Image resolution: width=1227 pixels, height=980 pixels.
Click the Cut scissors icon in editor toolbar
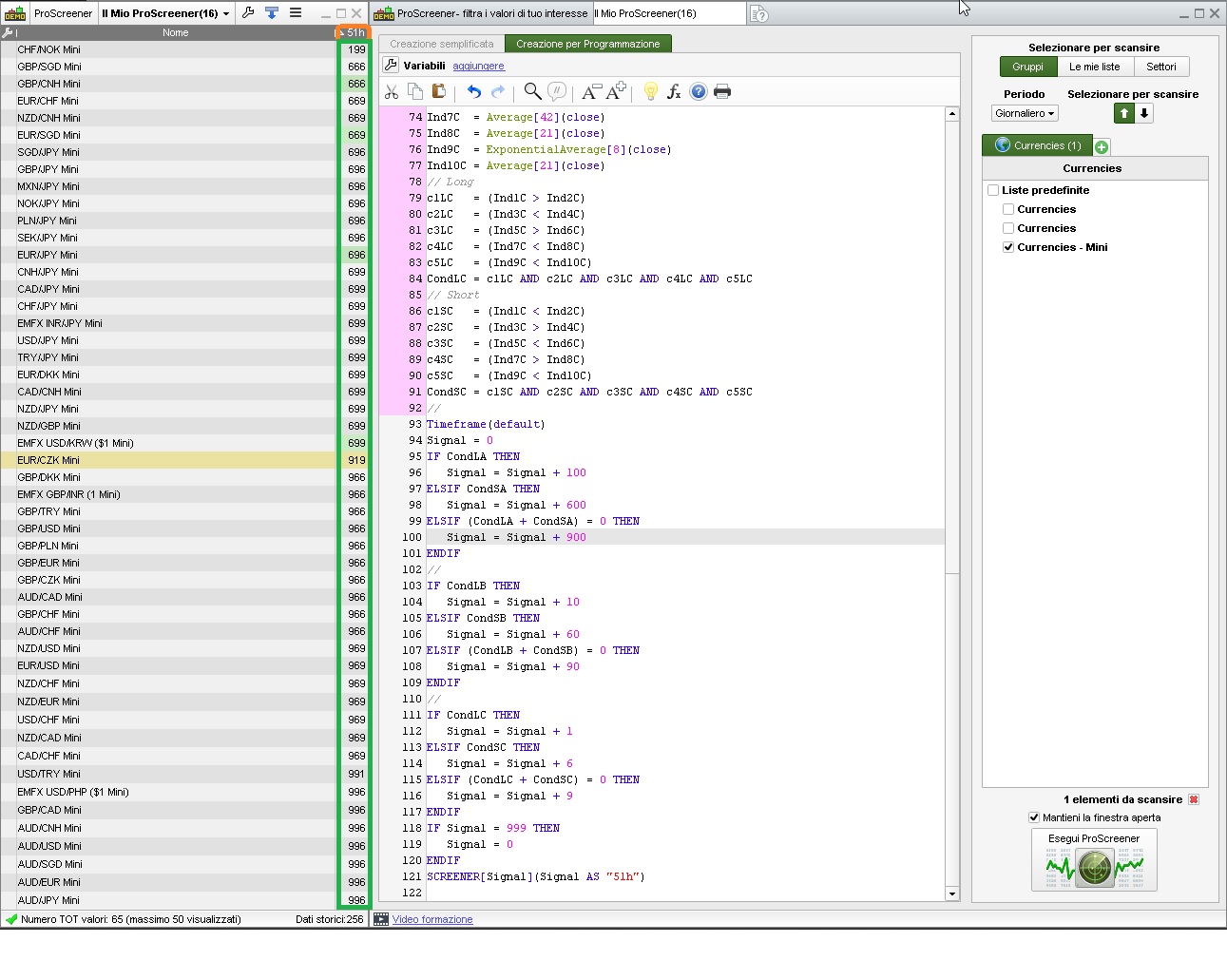(391, 91)
